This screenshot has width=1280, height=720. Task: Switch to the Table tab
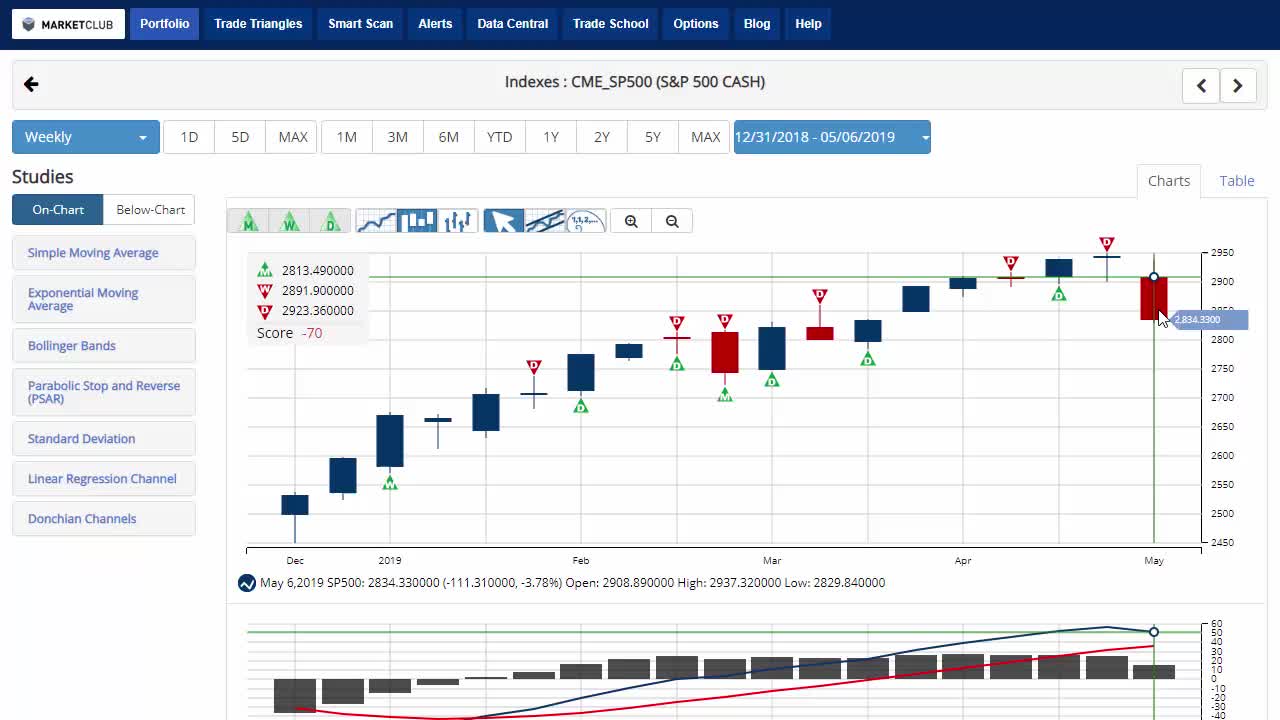pos(1237,181)
